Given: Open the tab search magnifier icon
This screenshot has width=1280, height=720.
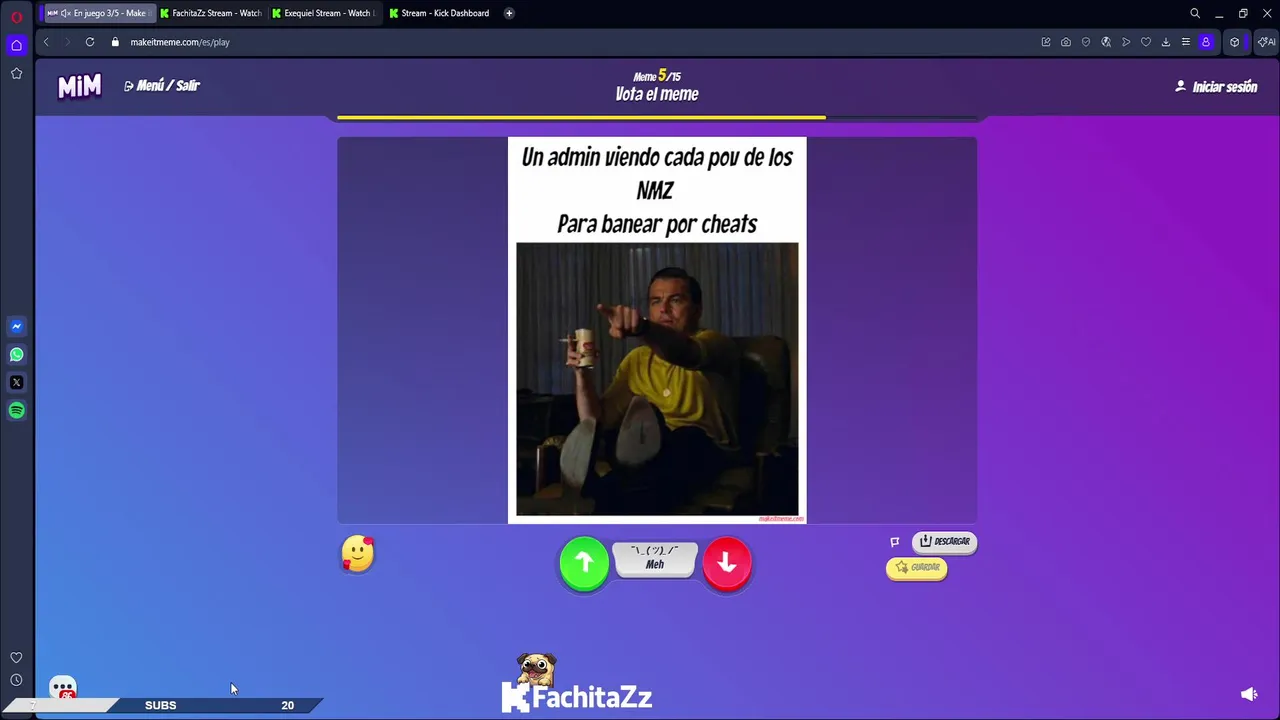Looking at the screenshot, I should tap(1195, 13).
